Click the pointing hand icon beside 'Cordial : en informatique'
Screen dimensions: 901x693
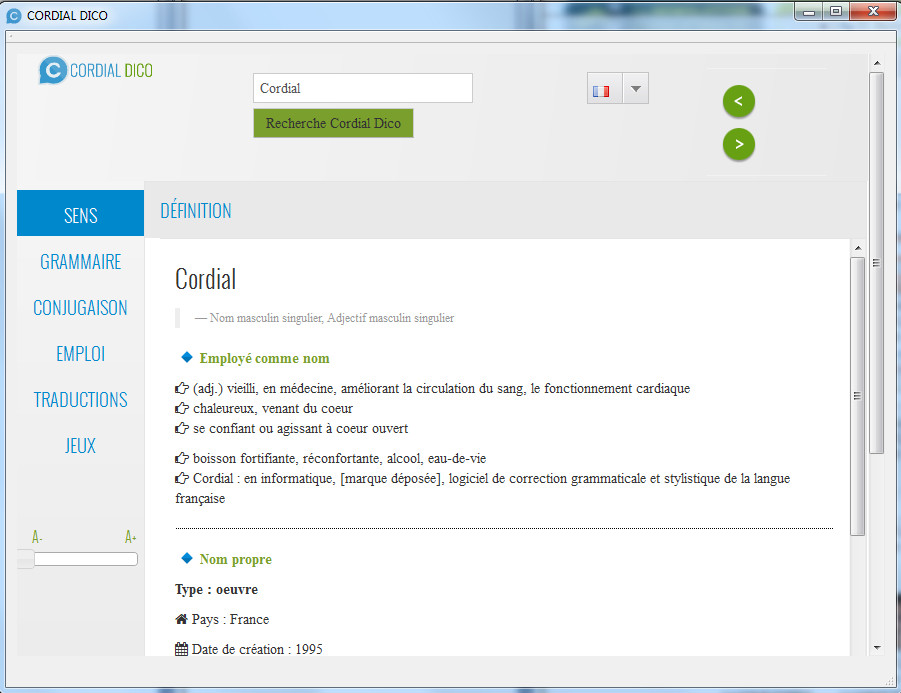click(x=182, y=478)
